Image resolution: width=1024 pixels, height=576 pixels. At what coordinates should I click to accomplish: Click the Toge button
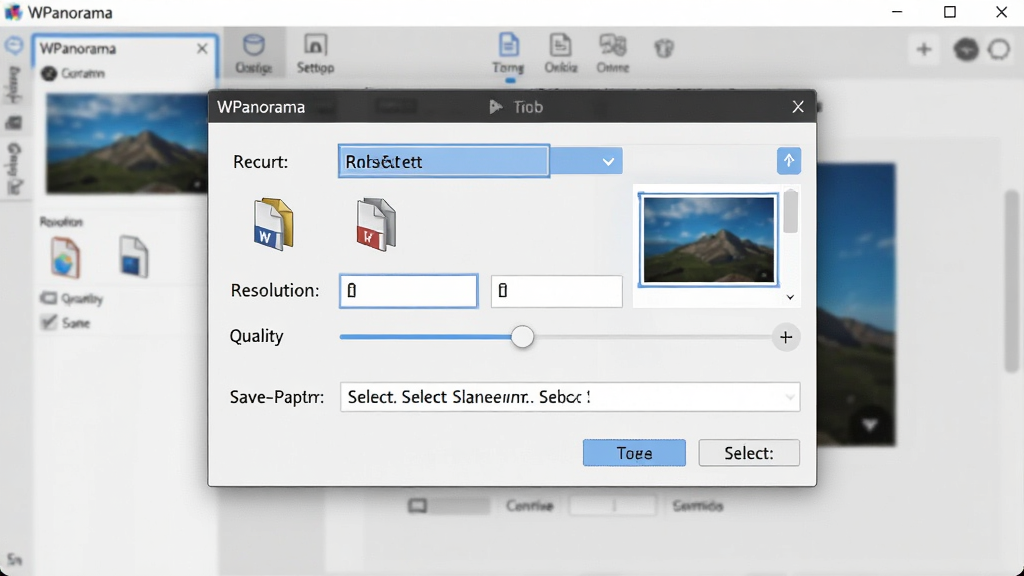[634, 453]
